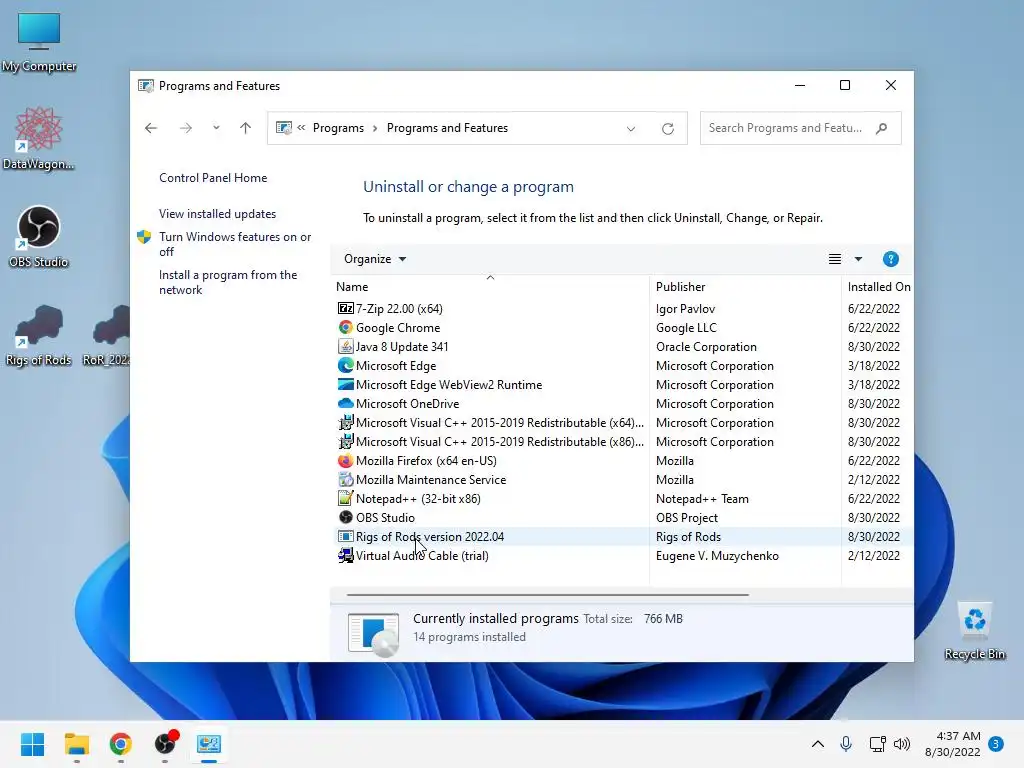Click the OBS Studio icon in the program list
The height and width of the screenshot is (768, 1024).
click(345, 517)
